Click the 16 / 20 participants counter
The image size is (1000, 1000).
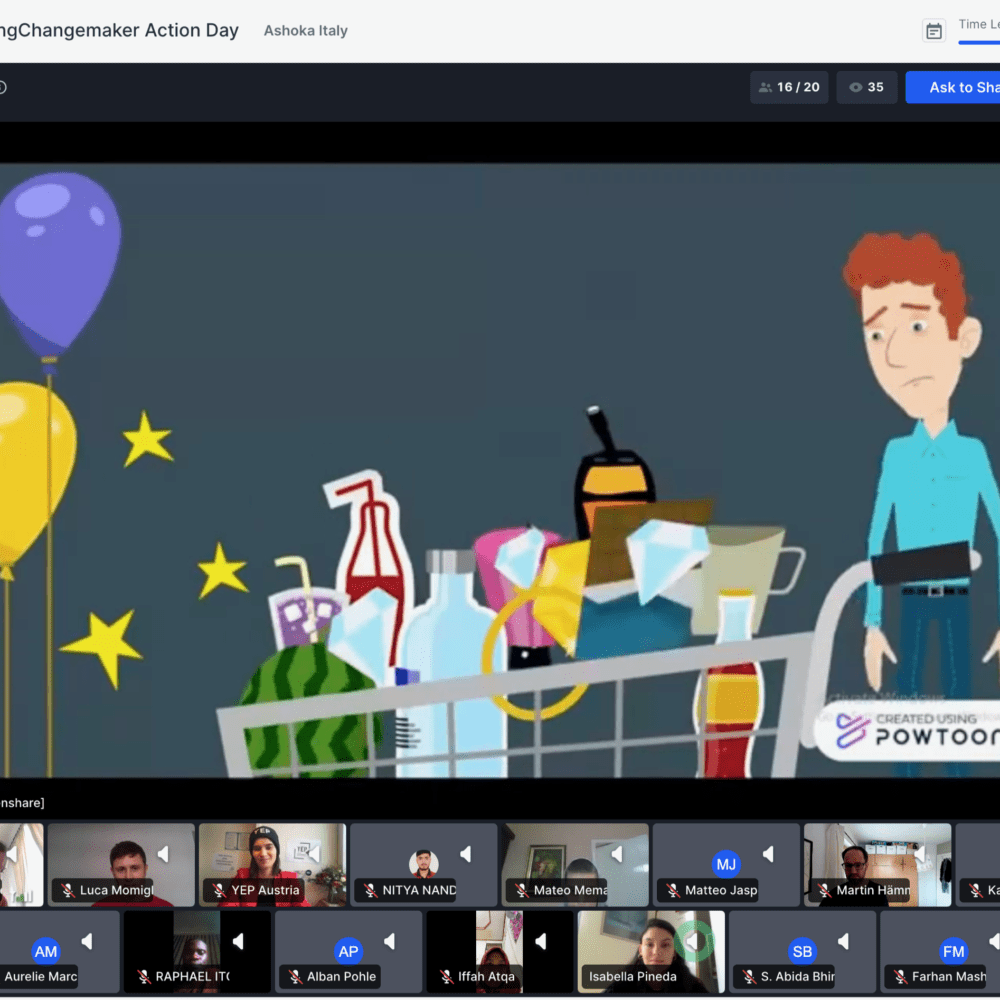tap(789, 87)
